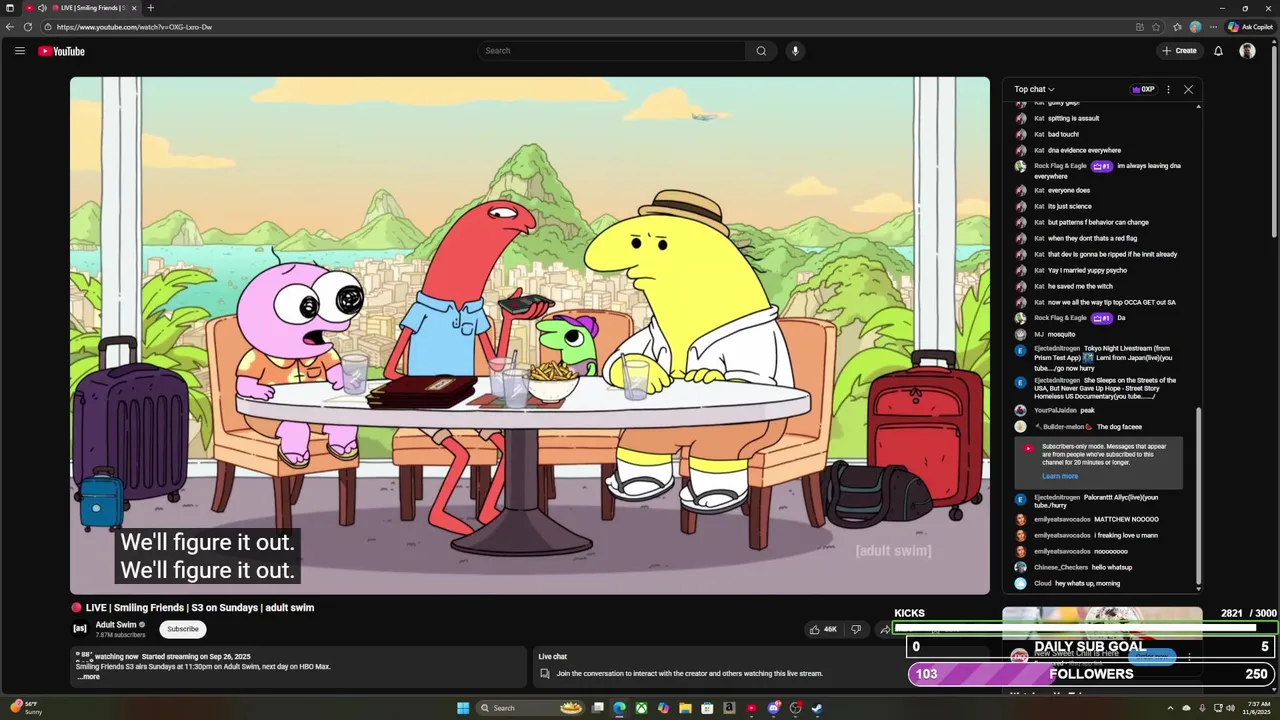
Task: Click the KICKS goal progress bar
Action: 1086,628
